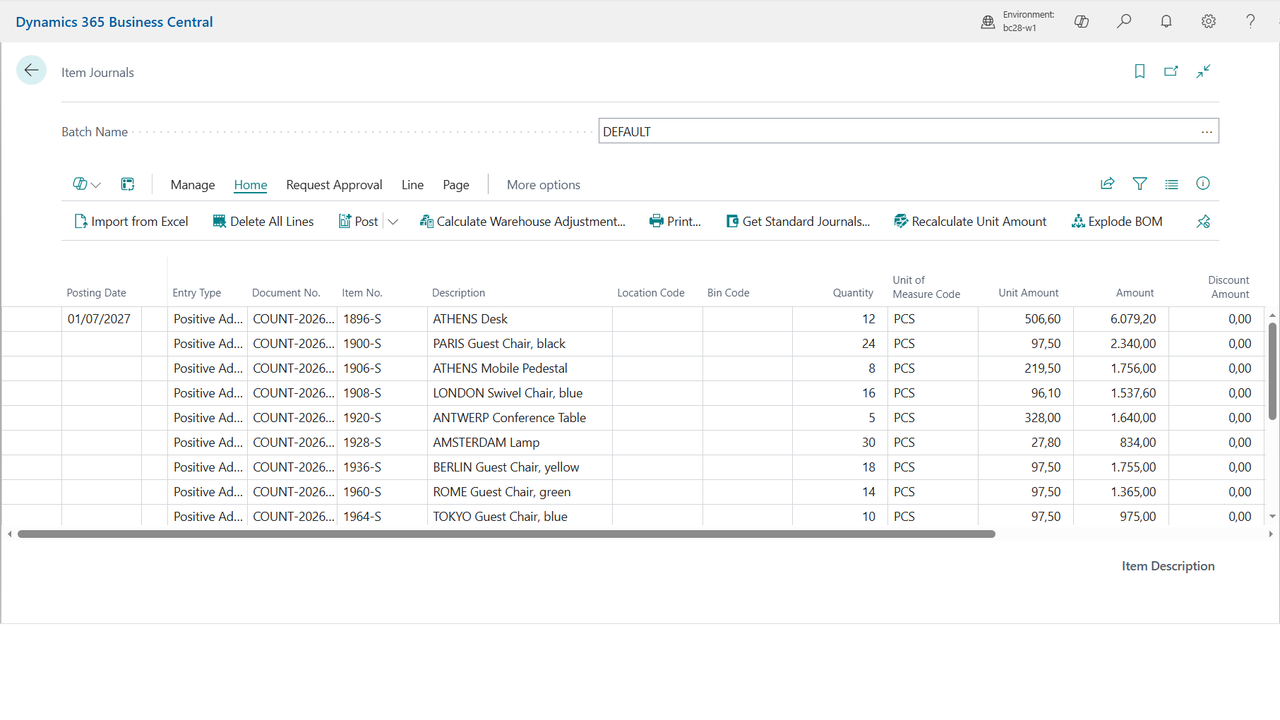Screen dimensions: 1280x720
Task: Expand the Post dropdown arrow
Action: pos(393,222)
